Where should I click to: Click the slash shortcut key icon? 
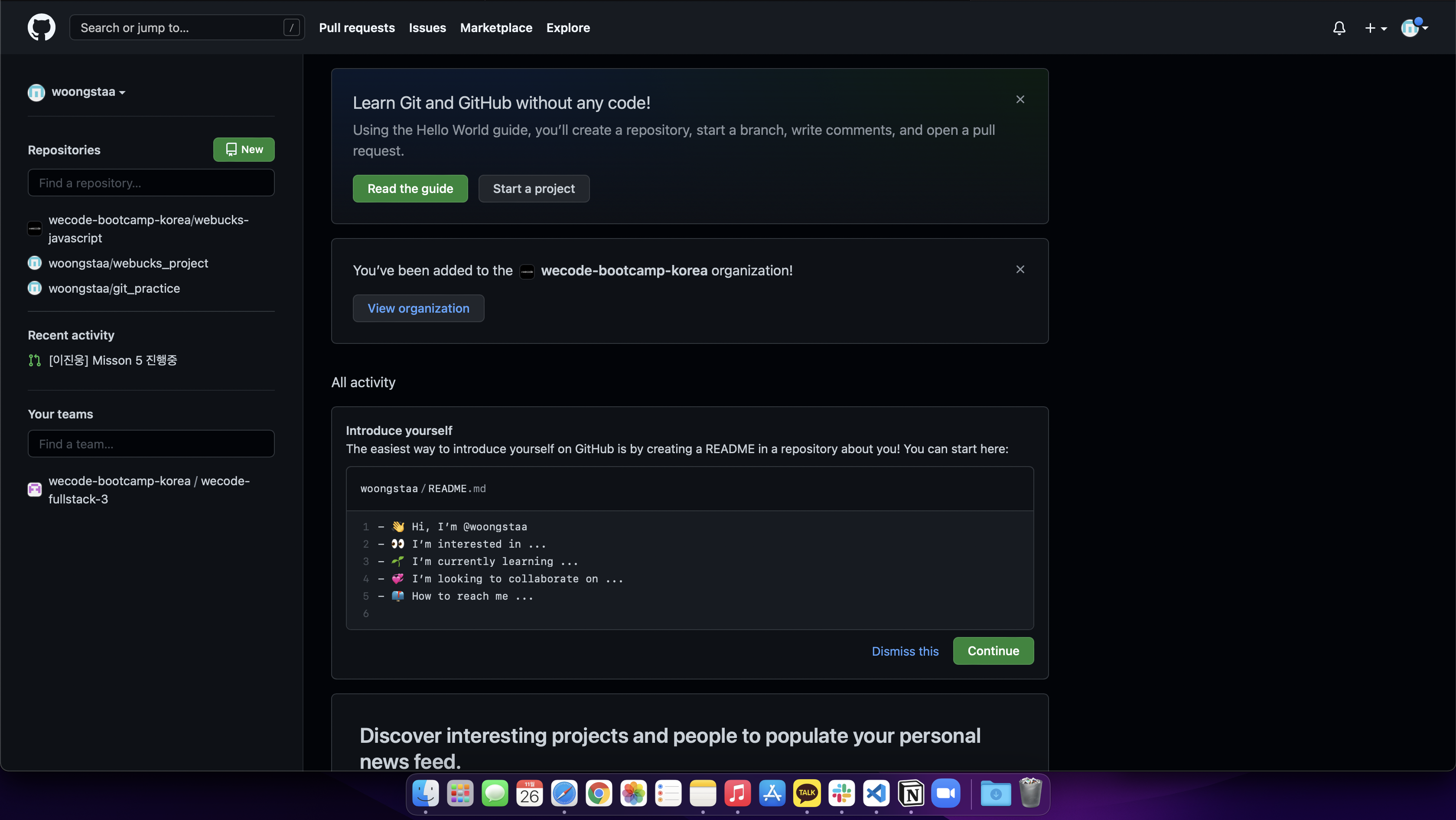point(291,27)
